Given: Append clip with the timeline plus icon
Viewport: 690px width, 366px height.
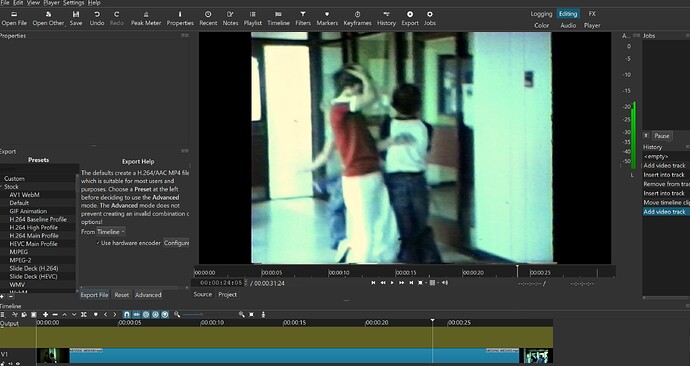Looking at the screenshot, I should pos(45,315).
